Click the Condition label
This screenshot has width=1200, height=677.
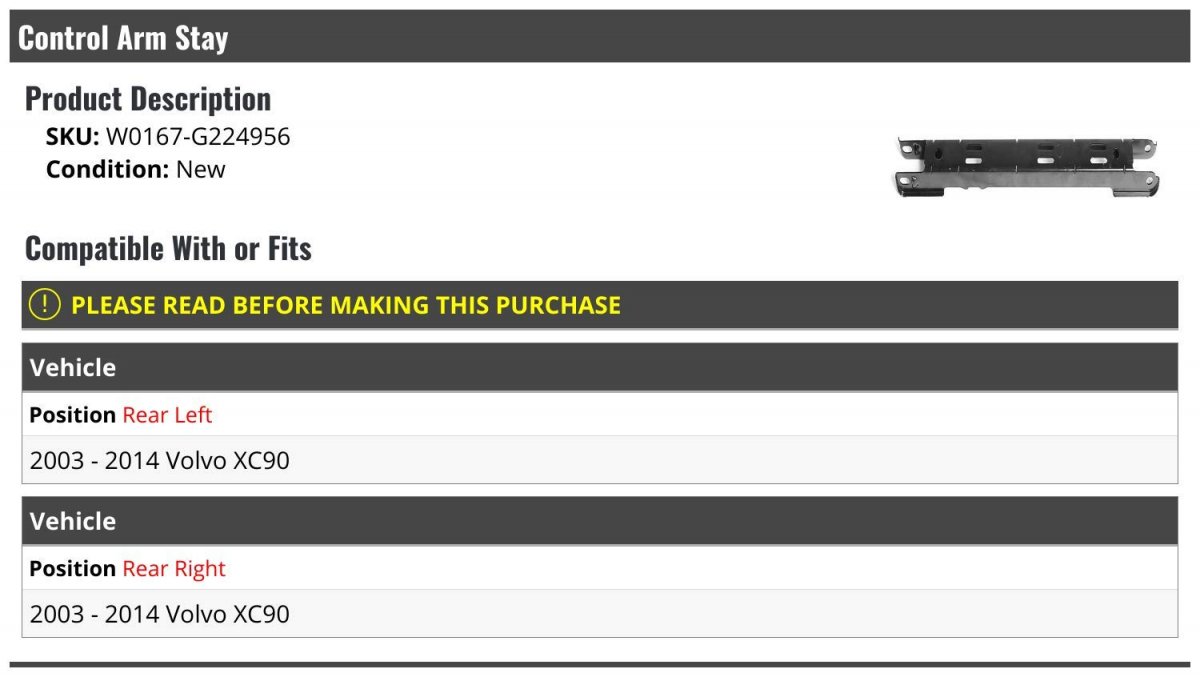coord(108,169)
